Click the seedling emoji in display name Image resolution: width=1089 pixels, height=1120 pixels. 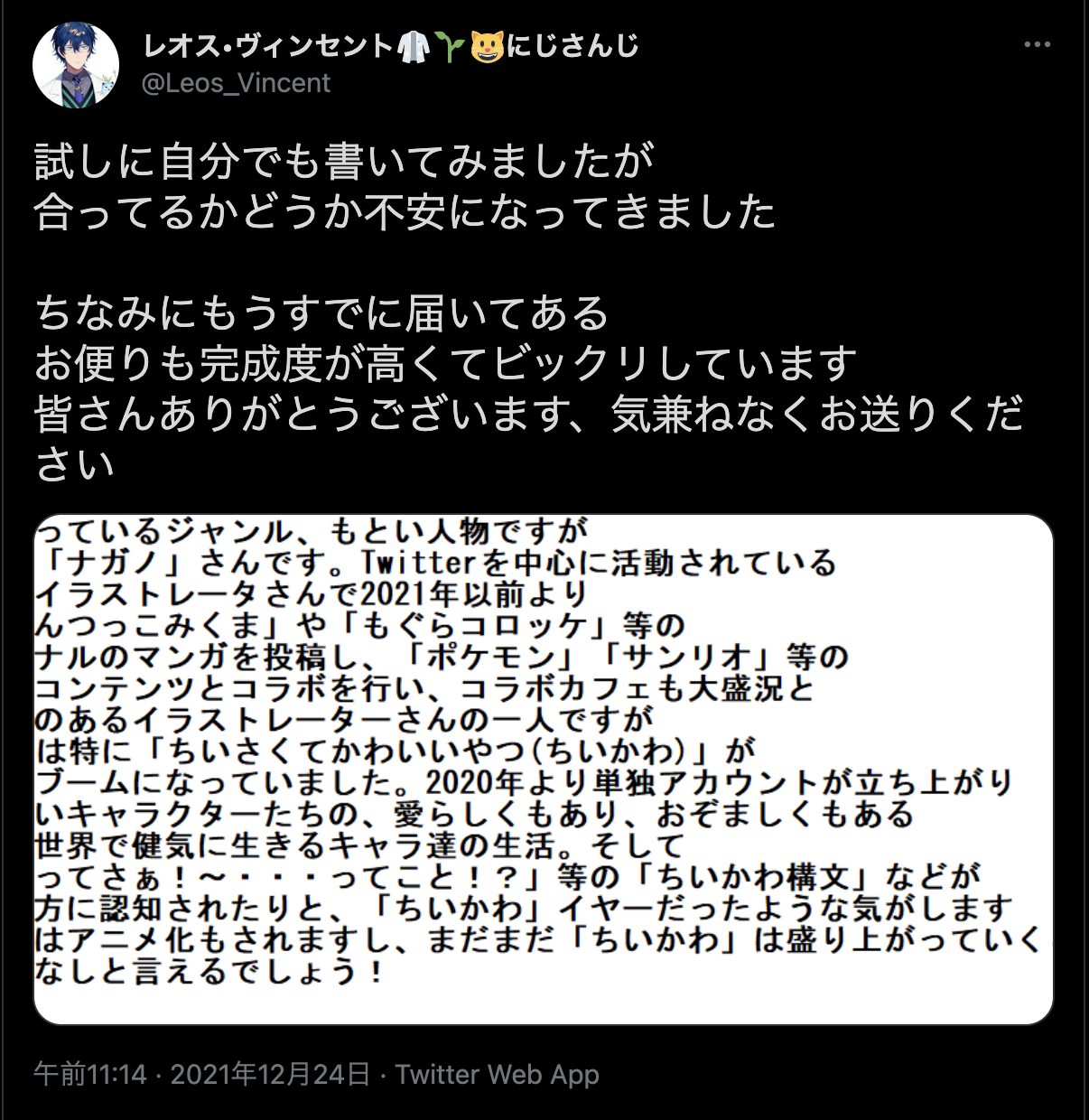click(x=450, y=45)
